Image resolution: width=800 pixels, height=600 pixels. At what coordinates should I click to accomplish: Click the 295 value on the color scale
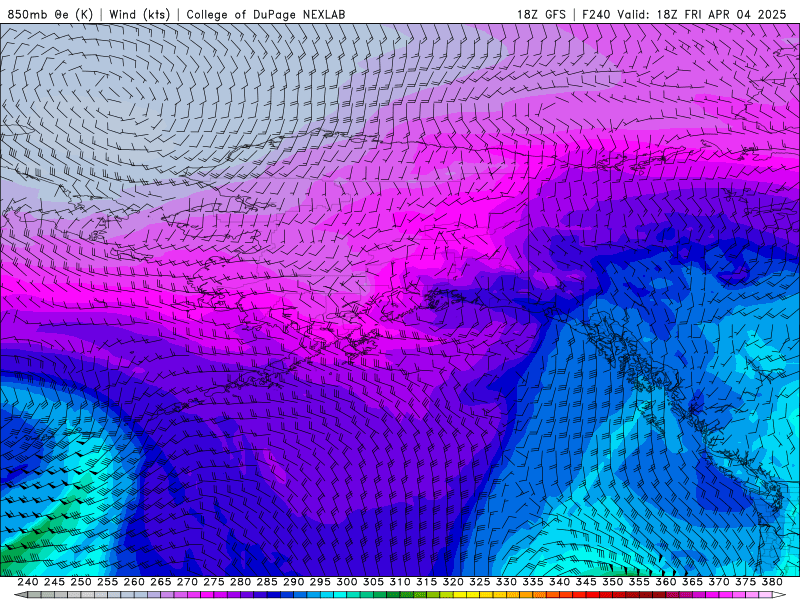click(x=320, y=582)
